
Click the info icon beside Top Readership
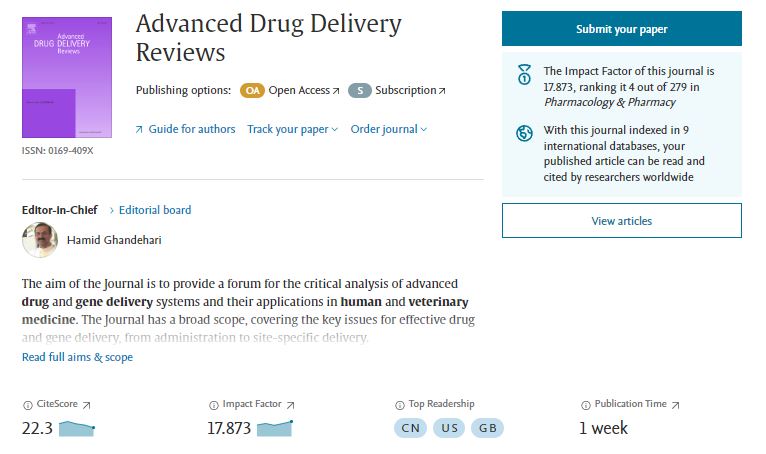[400, 405]
